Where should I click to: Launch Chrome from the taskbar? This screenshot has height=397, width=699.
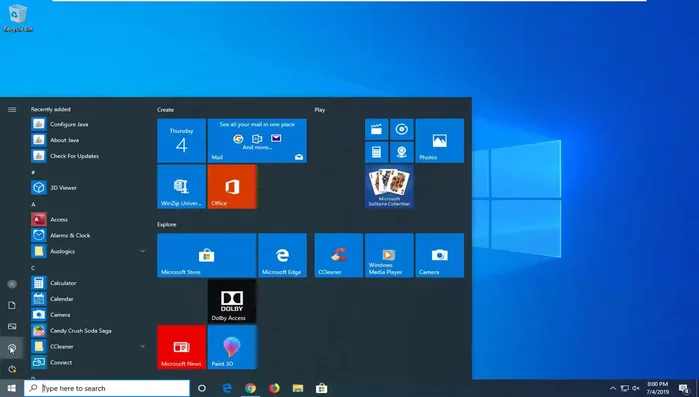tap(251, 389)
